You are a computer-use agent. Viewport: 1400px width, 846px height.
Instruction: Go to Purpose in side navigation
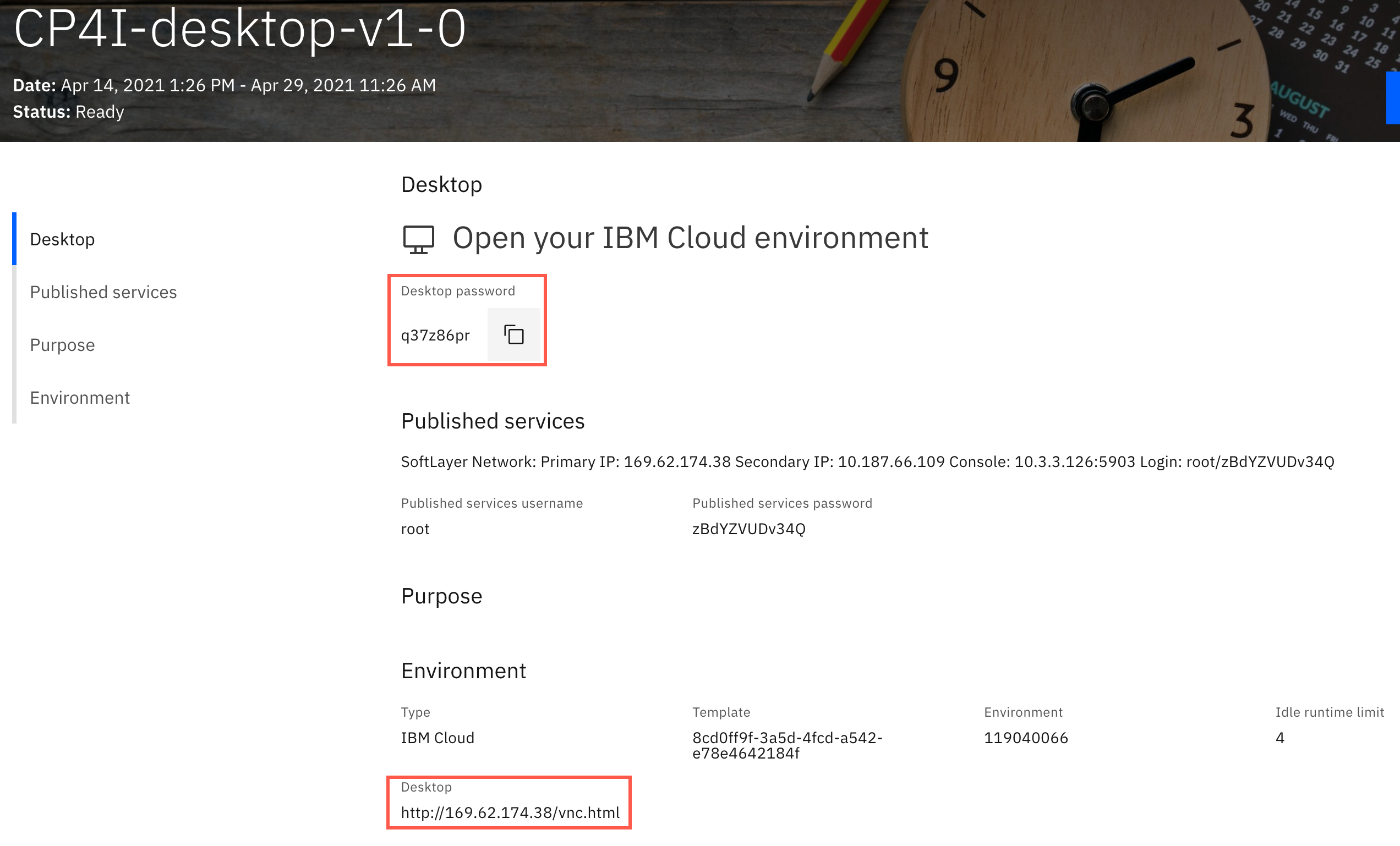point(63,345)
